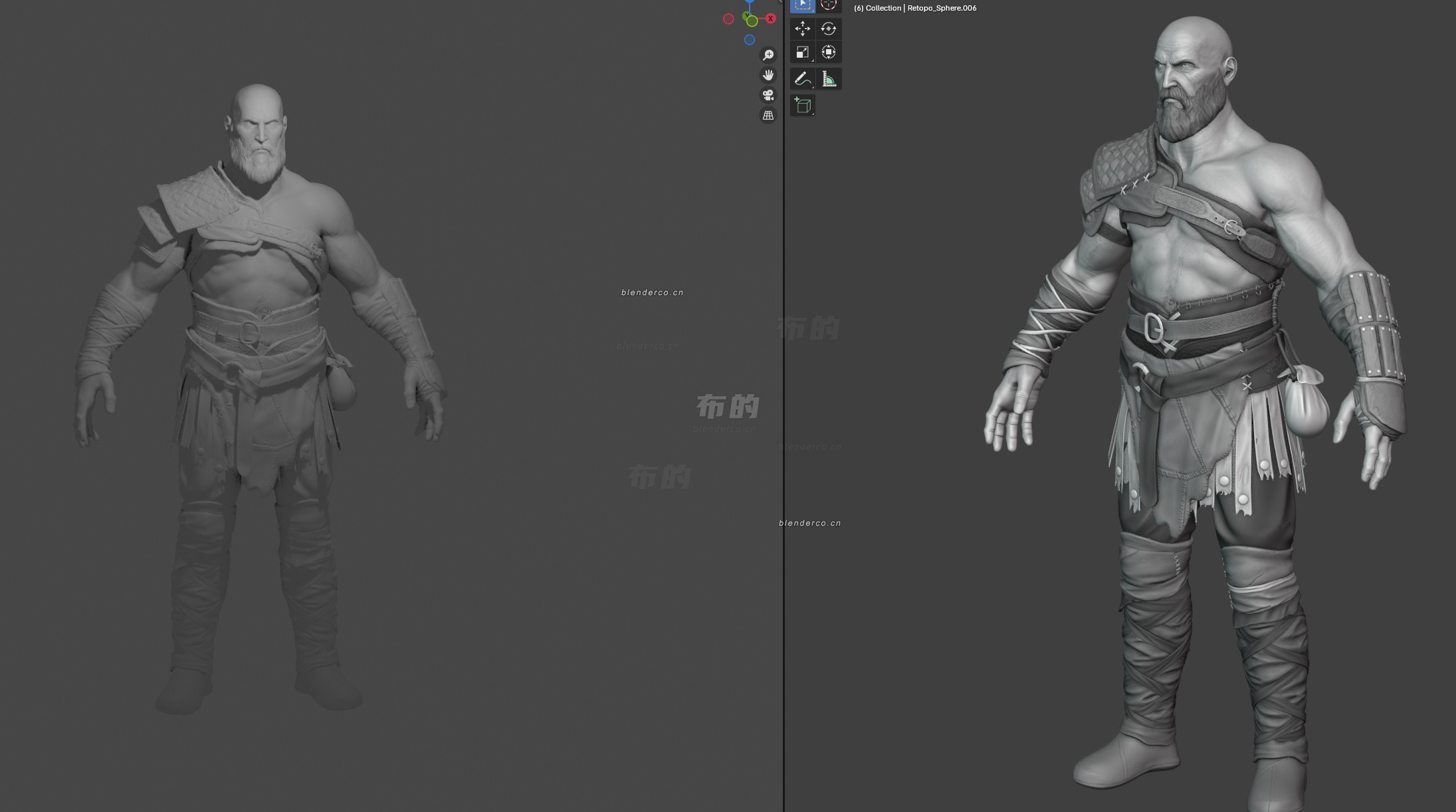Click negative X circle on navigation gizmo
The height and width of the screenshot is (812, 1456).
[x=728, y=19]
